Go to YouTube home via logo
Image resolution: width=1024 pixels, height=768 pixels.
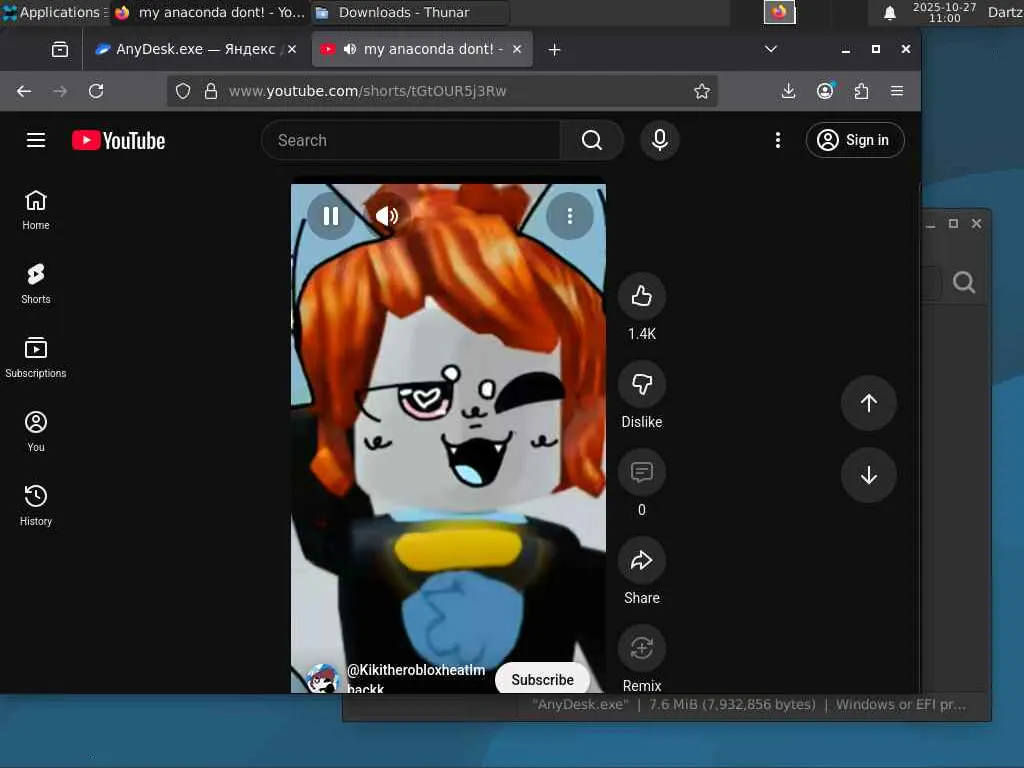click(x=118, y=140)
